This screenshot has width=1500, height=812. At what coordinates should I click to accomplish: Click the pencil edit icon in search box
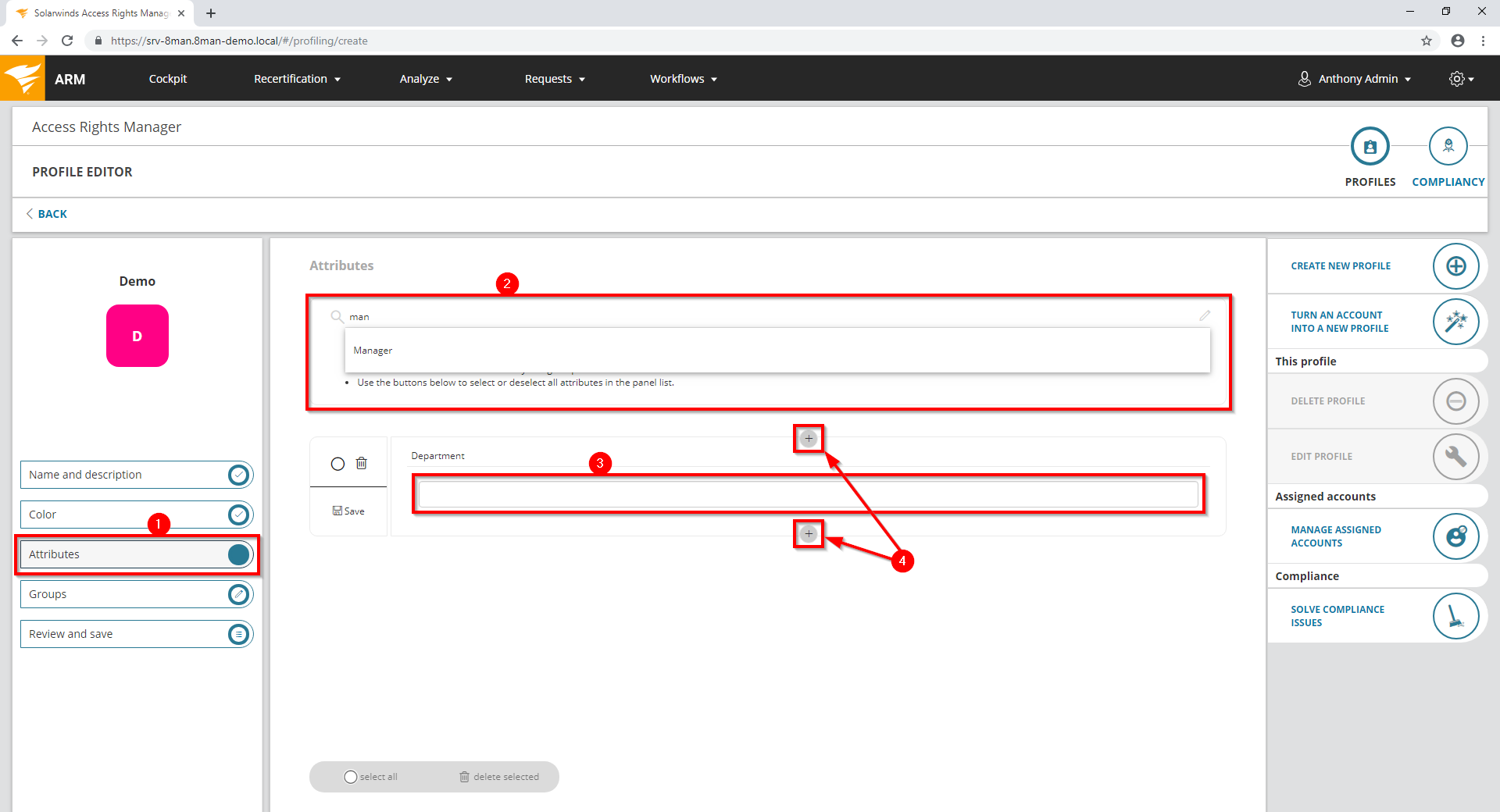click(1205, 316)
